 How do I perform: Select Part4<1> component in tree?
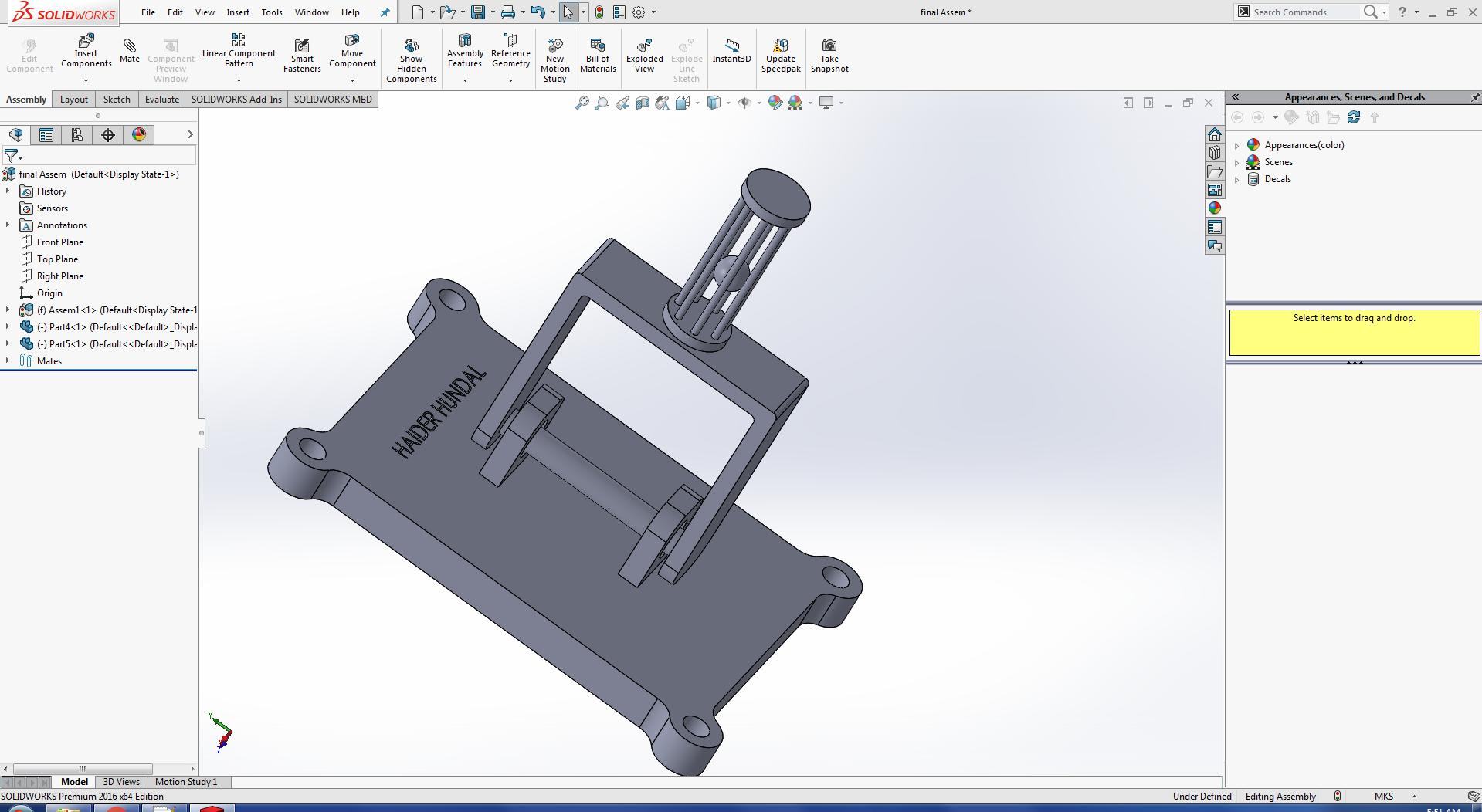(x=108, y=327)
